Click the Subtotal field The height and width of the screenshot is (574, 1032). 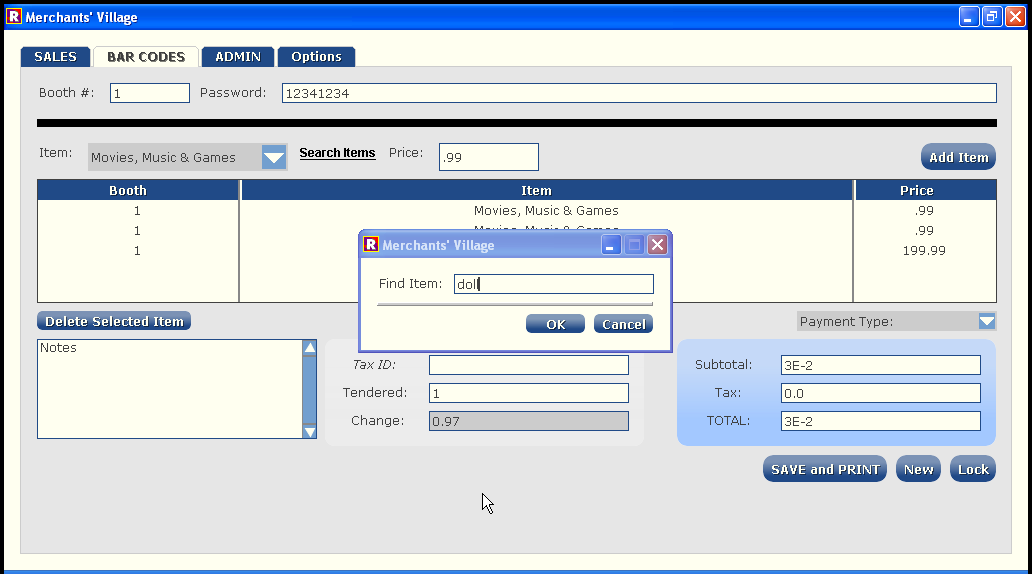pyautogui.click(x=881, y=365)
